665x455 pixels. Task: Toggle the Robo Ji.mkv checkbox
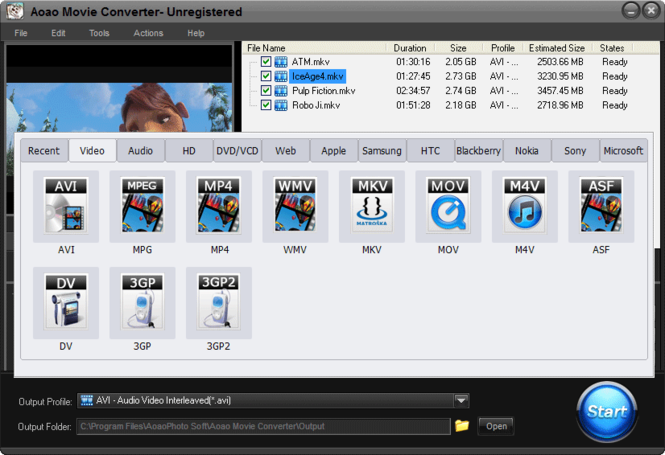pyautogui.click(x=266, y=105)
